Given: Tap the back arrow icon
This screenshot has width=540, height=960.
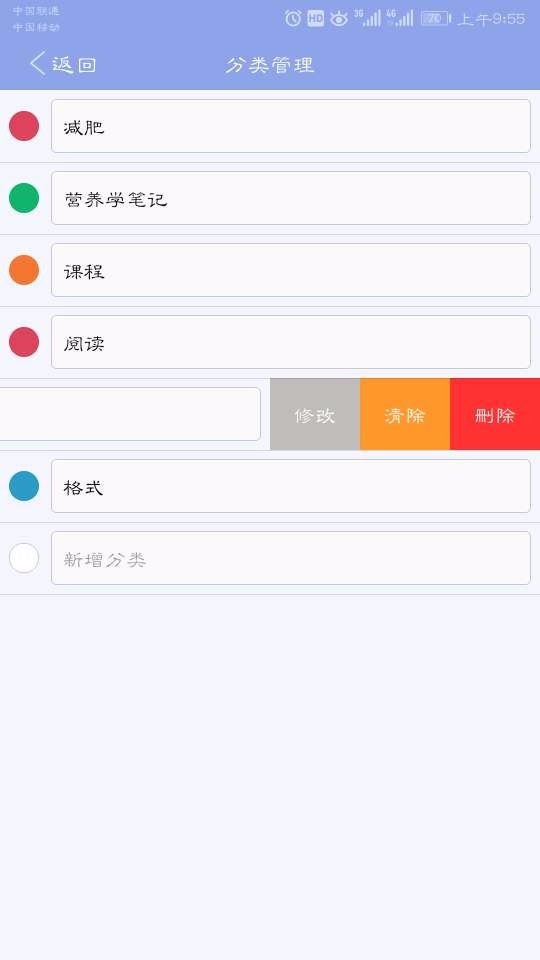Looking at the screenshot, I should [x=37, y=63].
